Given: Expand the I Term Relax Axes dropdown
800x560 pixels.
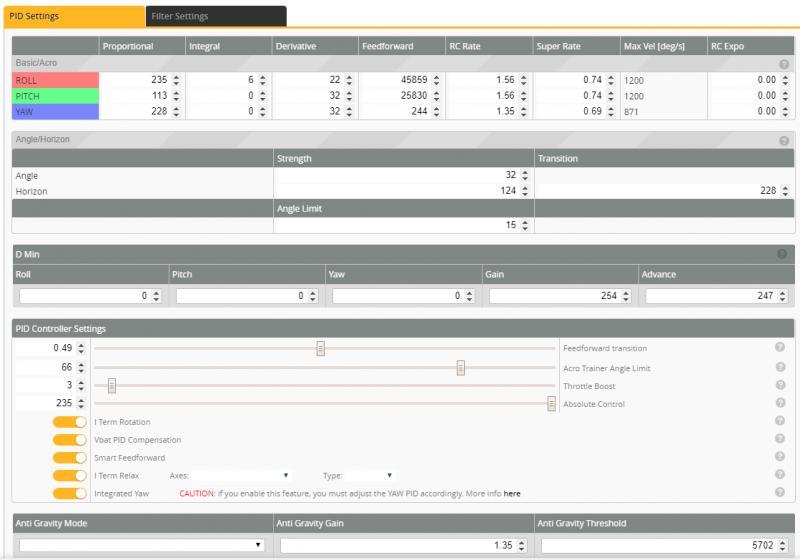Looking at the screenshot, I should [242, 476].
